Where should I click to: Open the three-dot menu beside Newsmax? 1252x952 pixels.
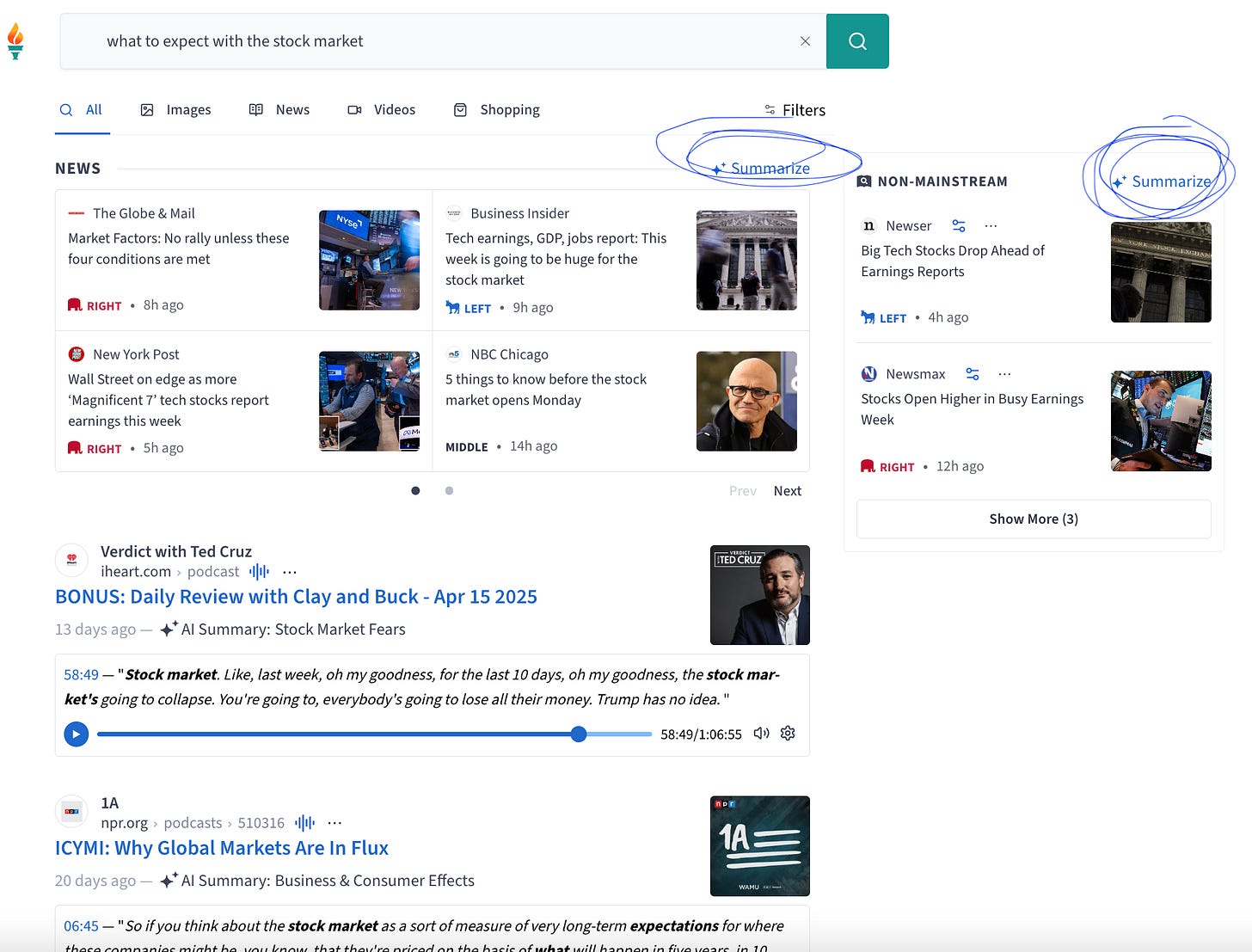(1004, 374)
